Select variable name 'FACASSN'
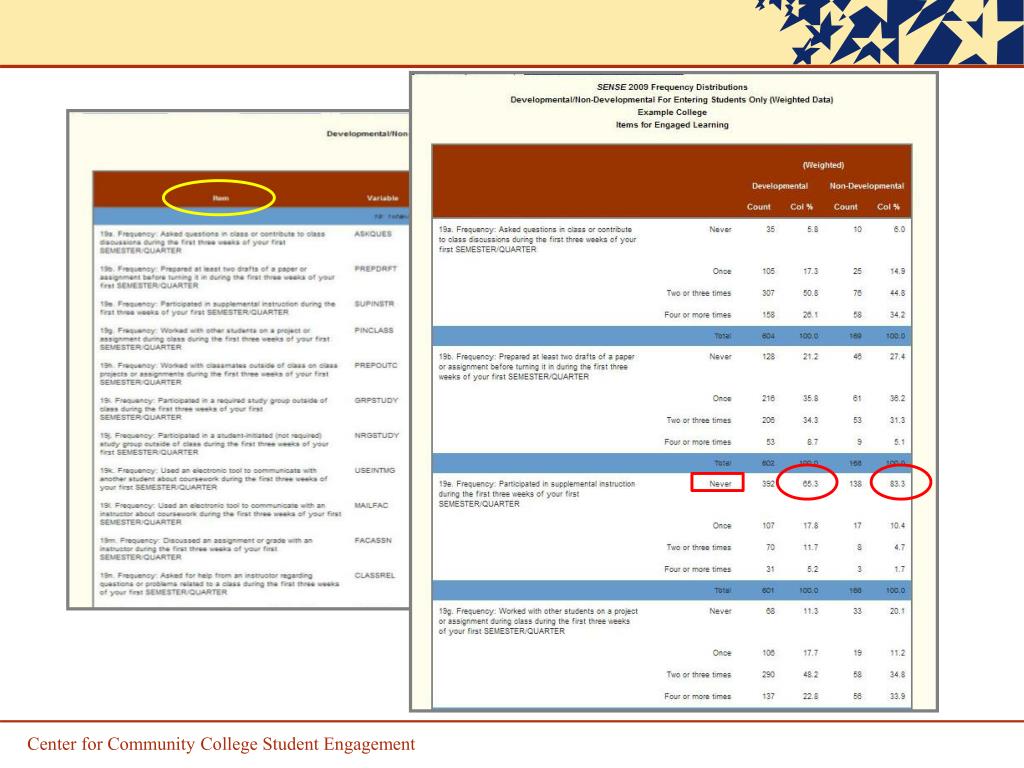The height and width of the screenshot is (768, 1024). (x=373, y=541)
